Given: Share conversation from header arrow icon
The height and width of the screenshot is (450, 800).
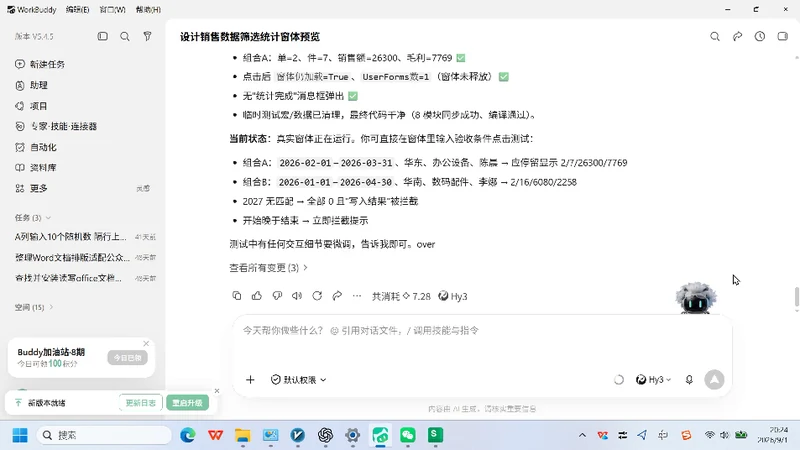Looking at the screenshot, I should tap(737, 36).
